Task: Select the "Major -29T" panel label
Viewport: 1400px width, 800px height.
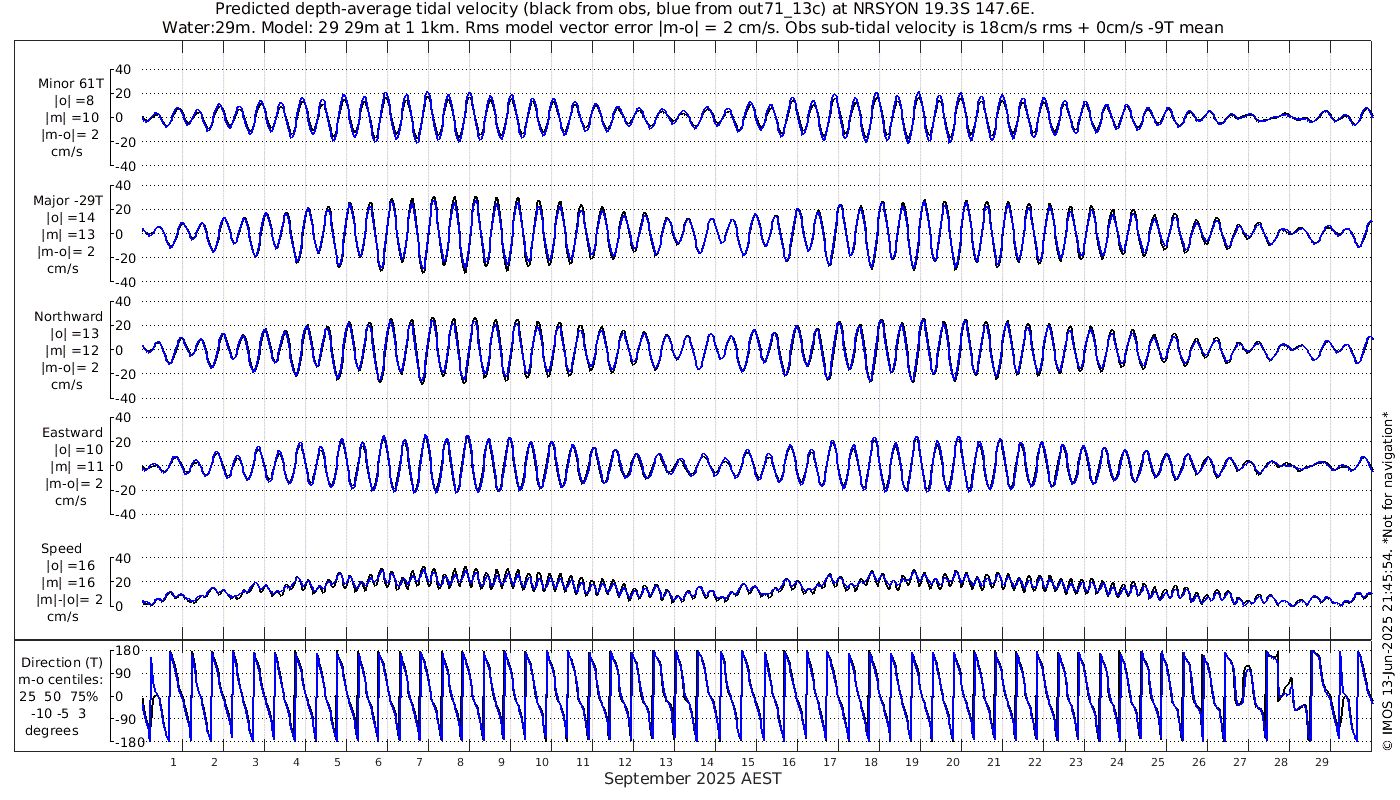Action: [68, 200]
